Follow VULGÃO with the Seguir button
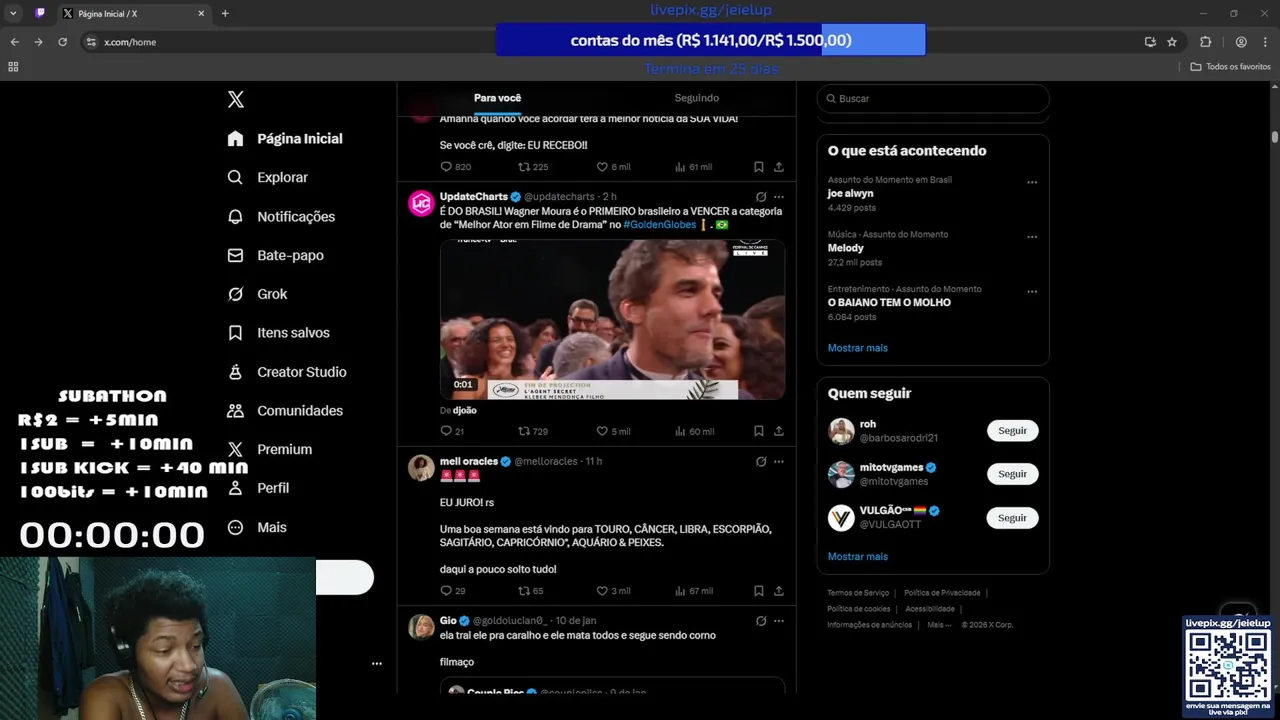 [1012, 518]
